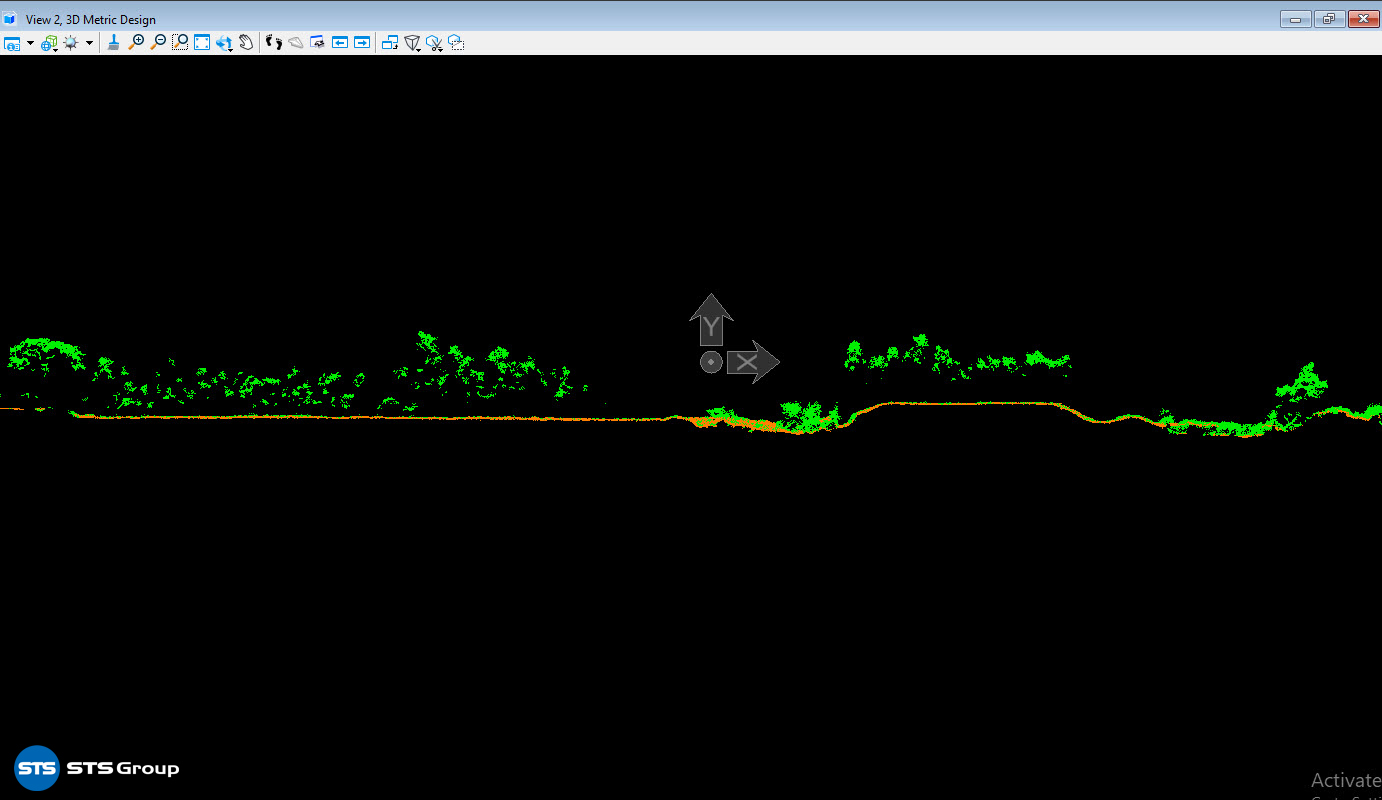Screen dimensions: 1382x800
Task: Open the Clip Volume tool
Action: (x=412, y=43)
